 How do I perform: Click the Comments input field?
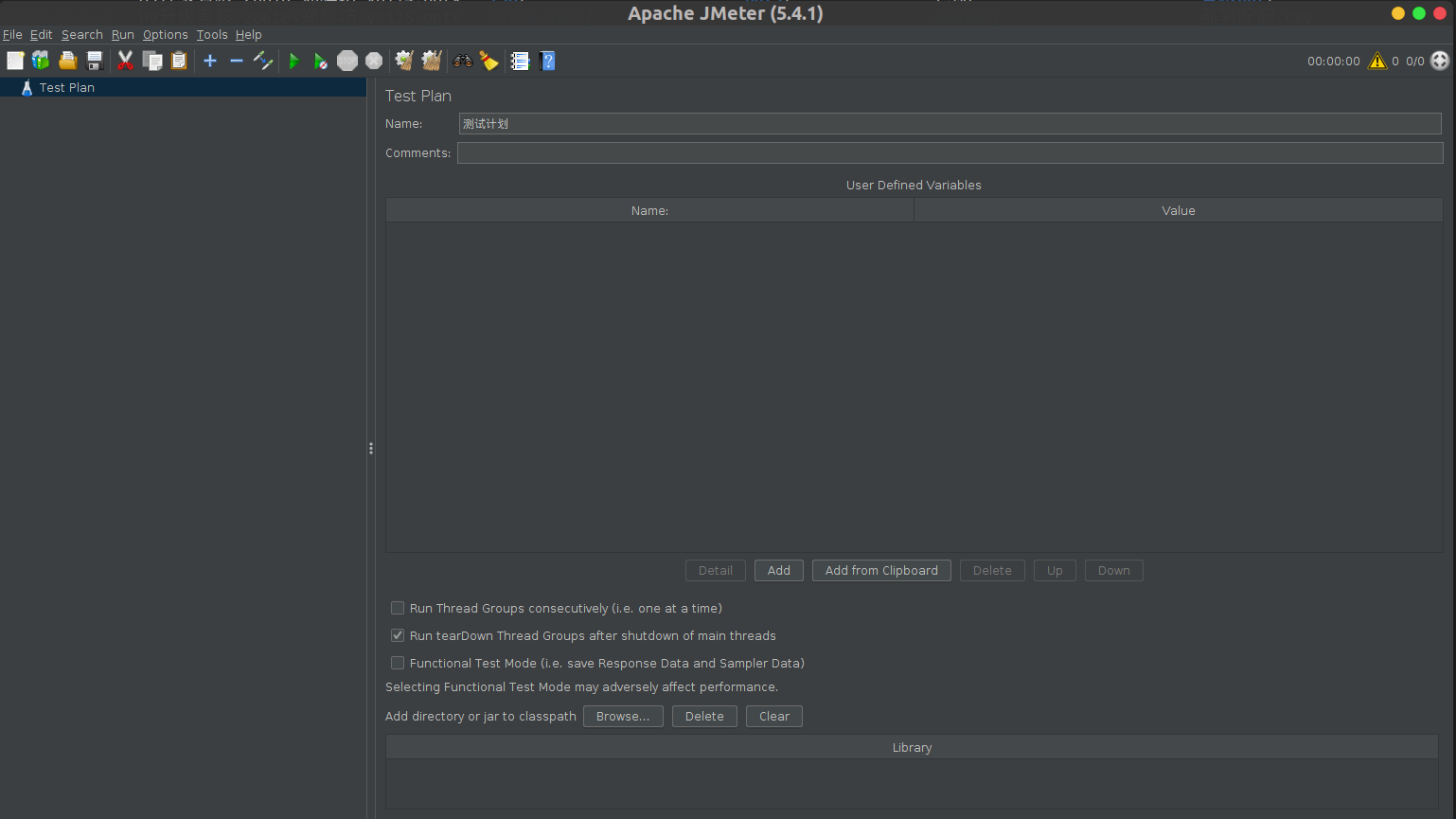coord(950,153)
